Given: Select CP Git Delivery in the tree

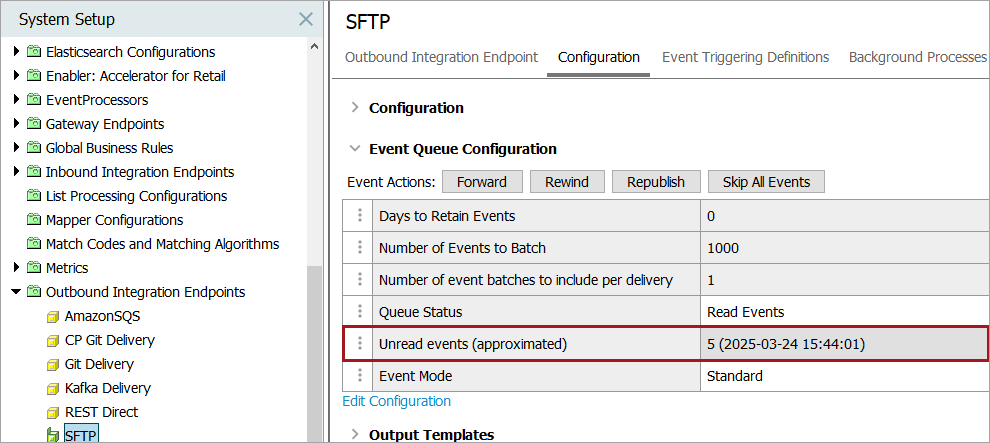Looking at the screenshot, I should click(x=110, y=340).
